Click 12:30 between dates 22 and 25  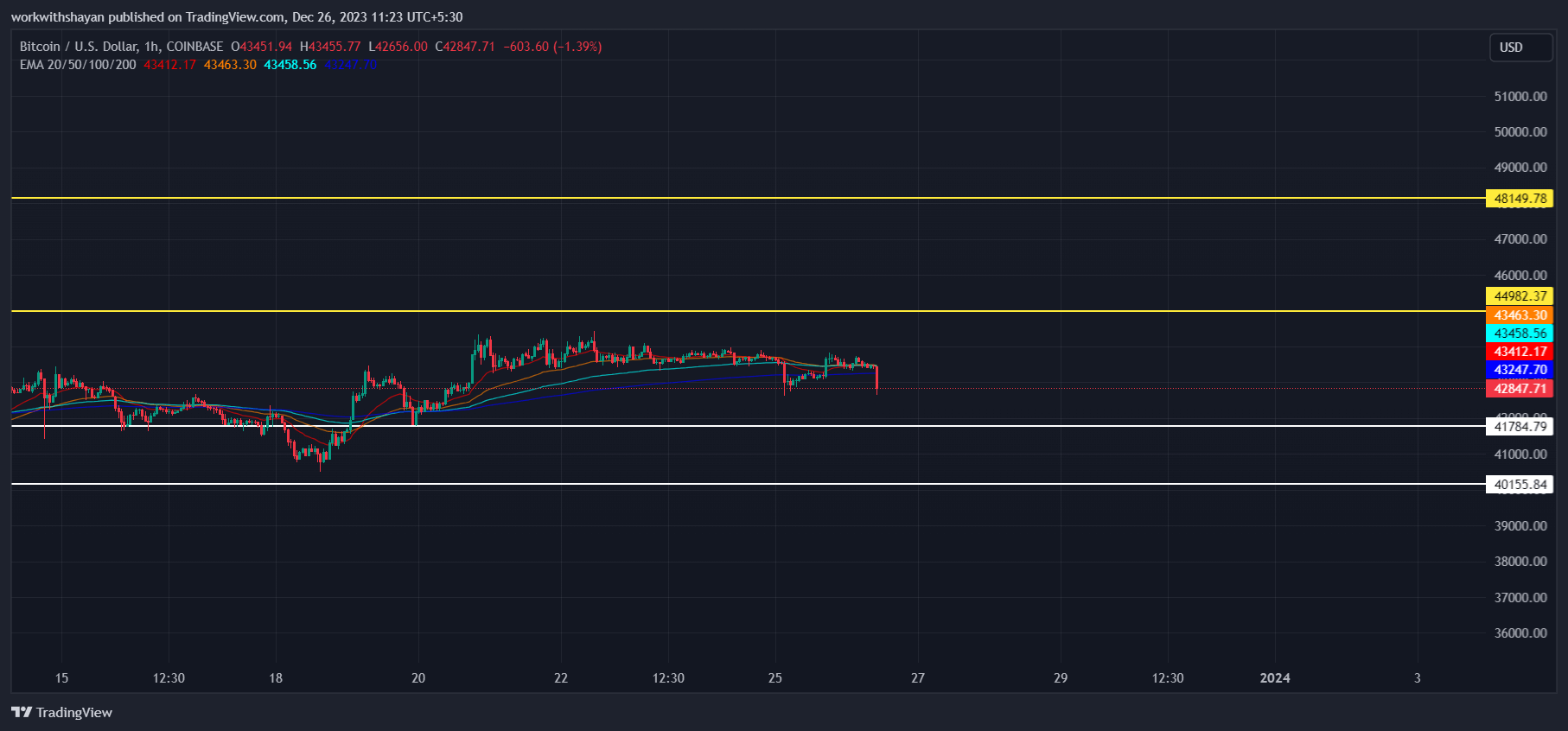pyautogui.click(x=668, y=678)
